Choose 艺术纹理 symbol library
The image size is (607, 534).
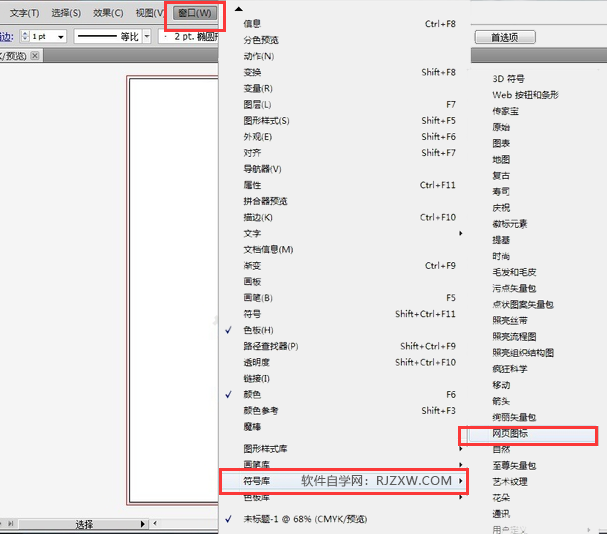[510, 482]
